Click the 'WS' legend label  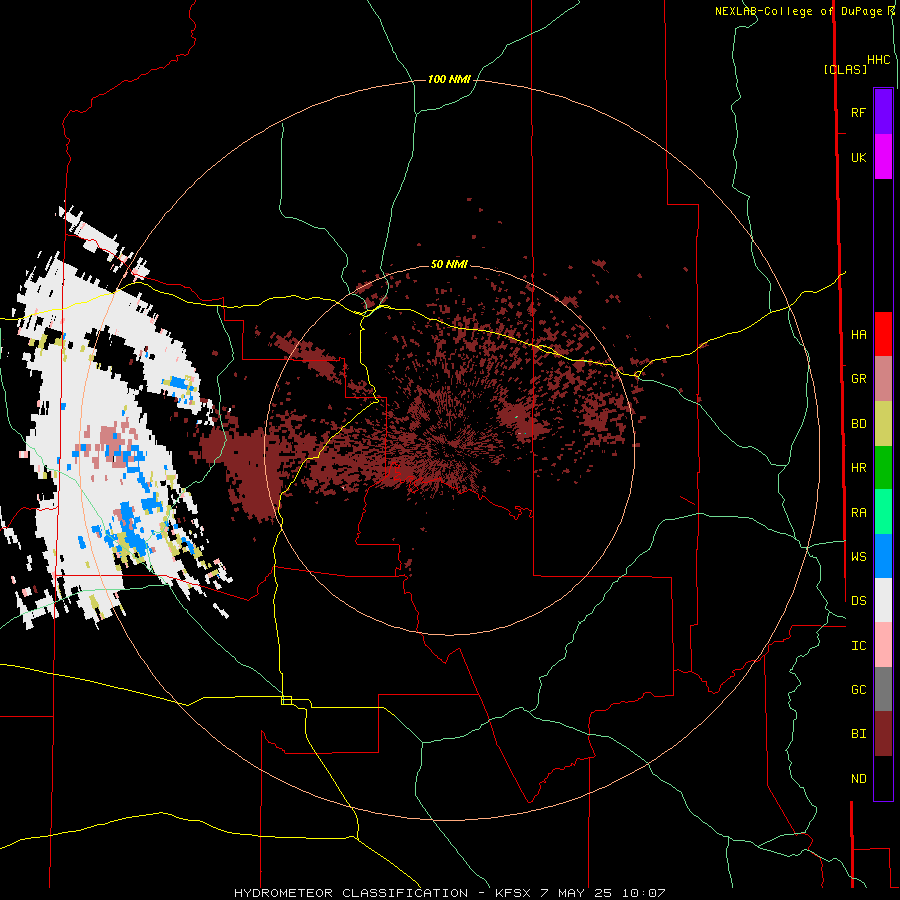[858, 557]
